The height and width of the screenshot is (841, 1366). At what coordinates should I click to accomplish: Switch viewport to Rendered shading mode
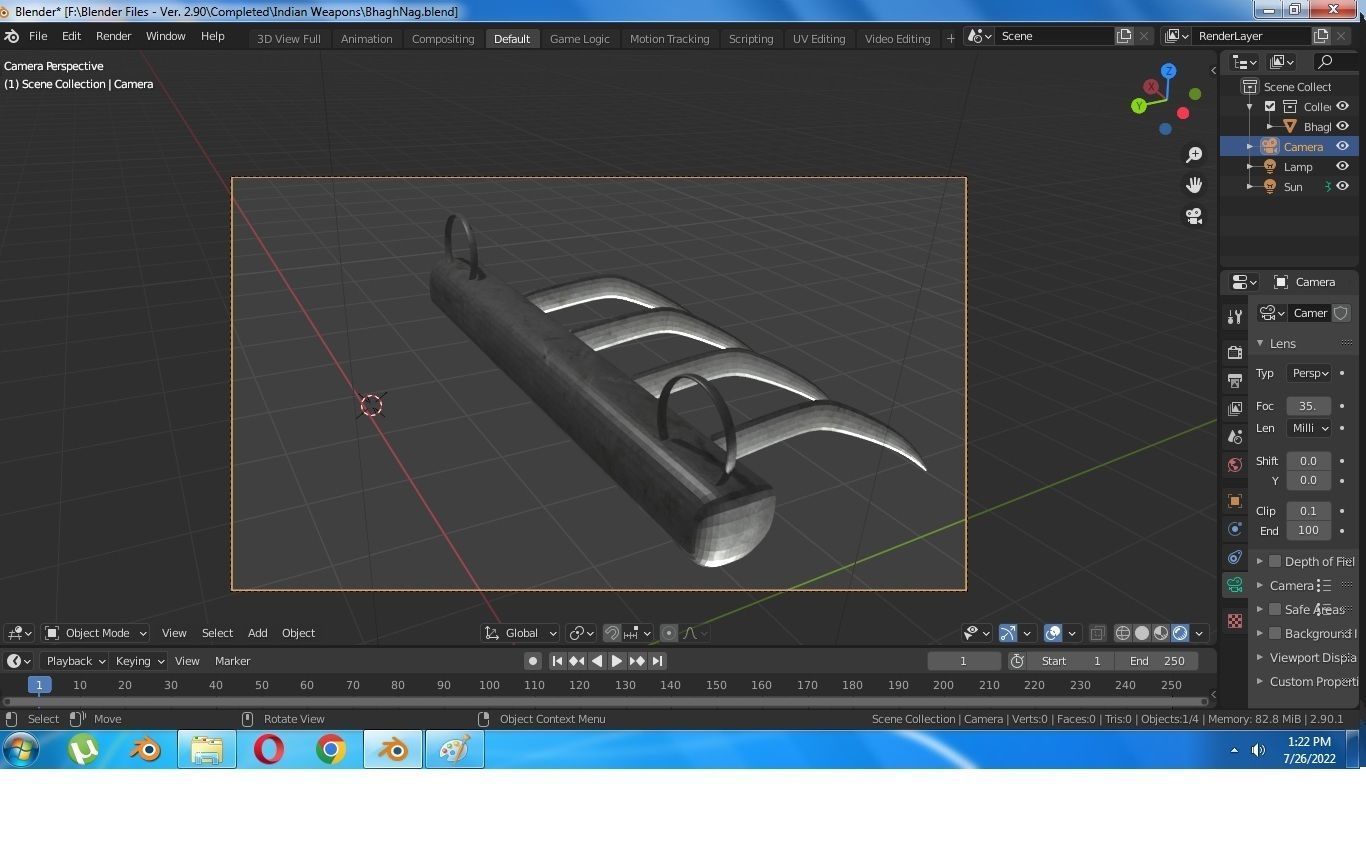point(1179,633)
